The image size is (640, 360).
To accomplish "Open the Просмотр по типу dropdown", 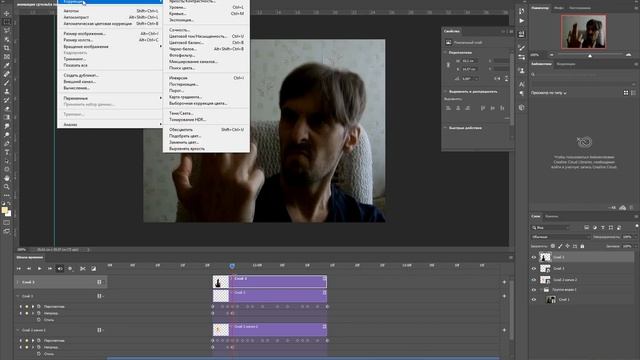I will coord(549,93).
